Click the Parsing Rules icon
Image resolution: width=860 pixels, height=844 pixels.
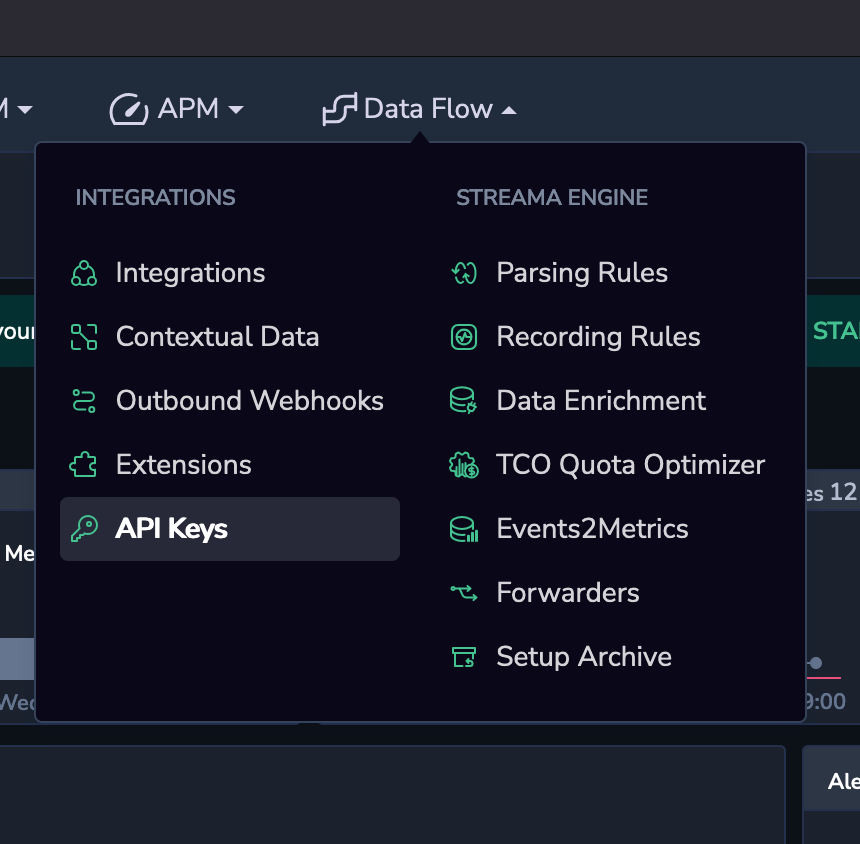[464, 273]
